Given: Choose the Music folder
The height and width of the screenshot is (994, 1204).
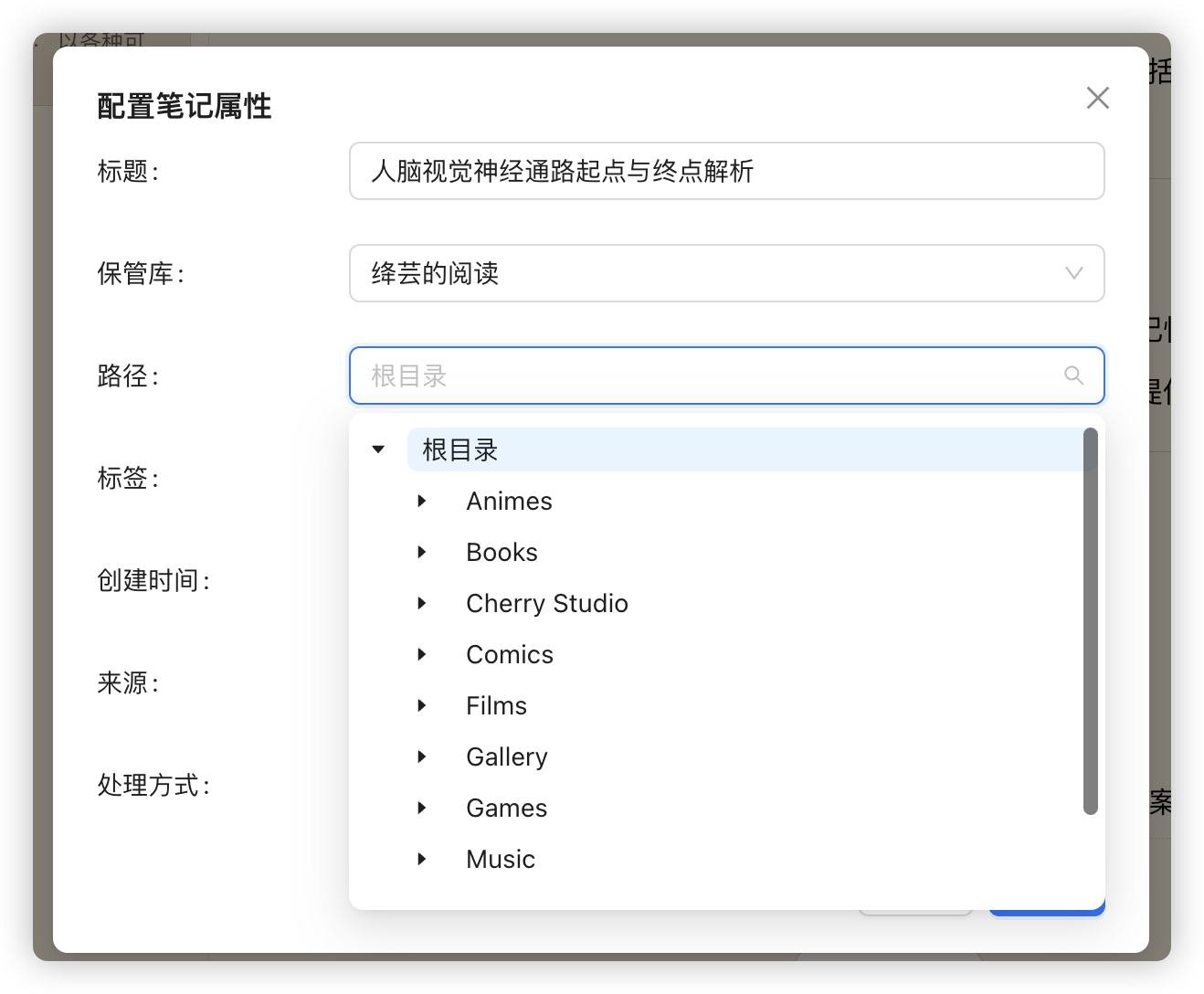Looking at the screenshot, I should (500, 859).
